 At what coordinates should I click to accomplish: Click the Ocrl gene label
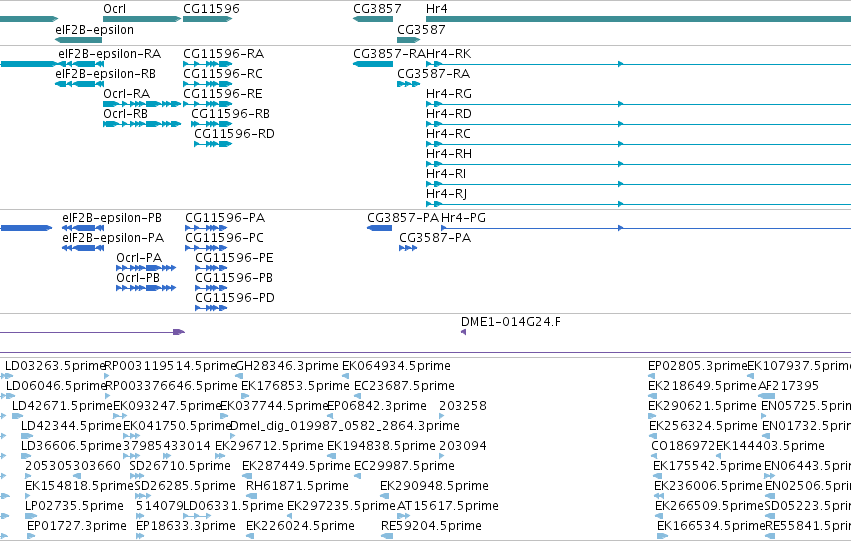115,9
